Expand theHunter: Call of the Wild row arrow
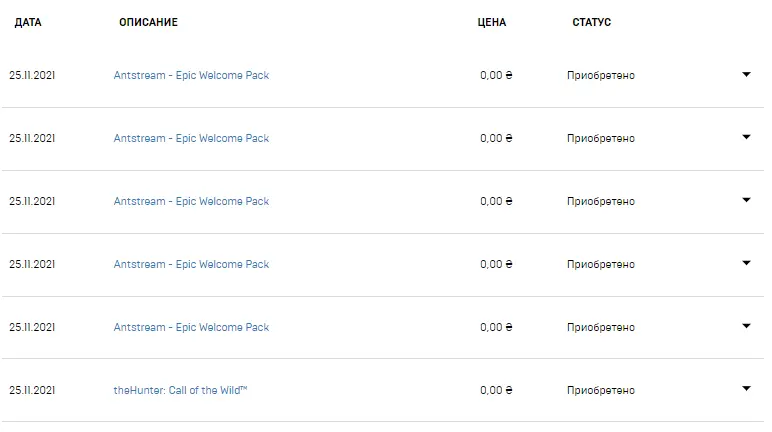This screenshot has height=432, width=772. pyautogui.click(x=746, y=389)
